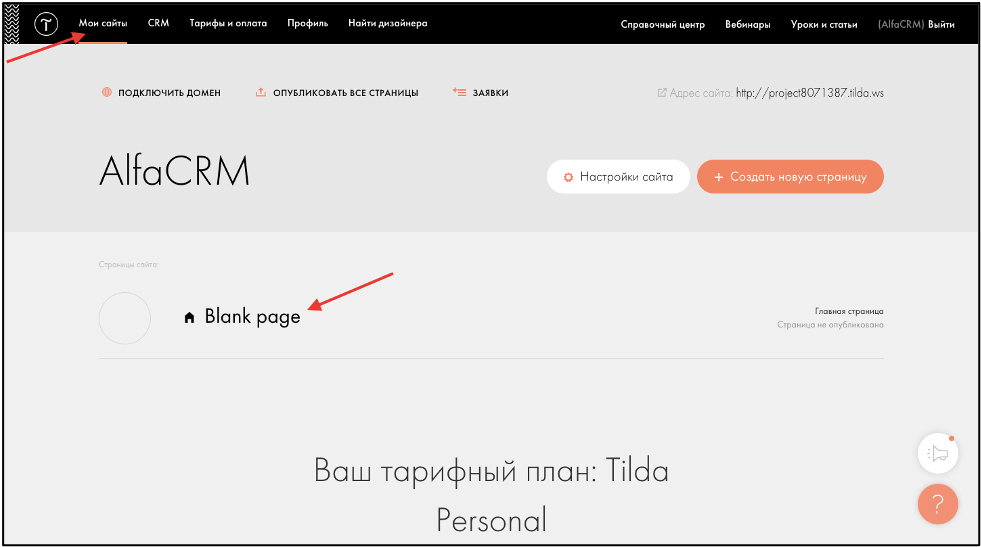The width and height of the screenshot is (981, 547).
Task: Click the home icon beside Blank page
Action: click(x=190, y=317)
